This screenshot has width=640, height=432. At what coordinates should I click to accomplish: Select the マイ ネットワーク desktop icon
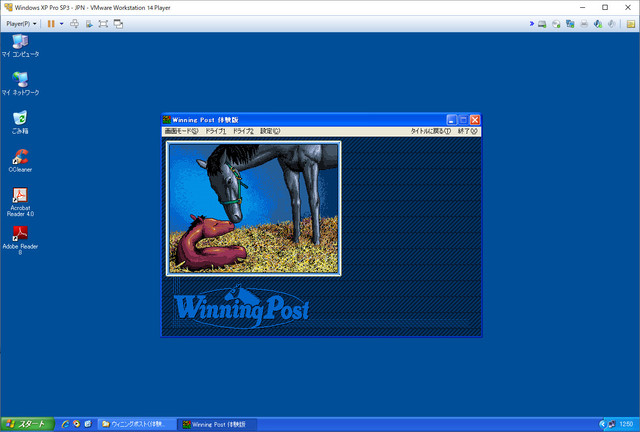click(20, 84)
